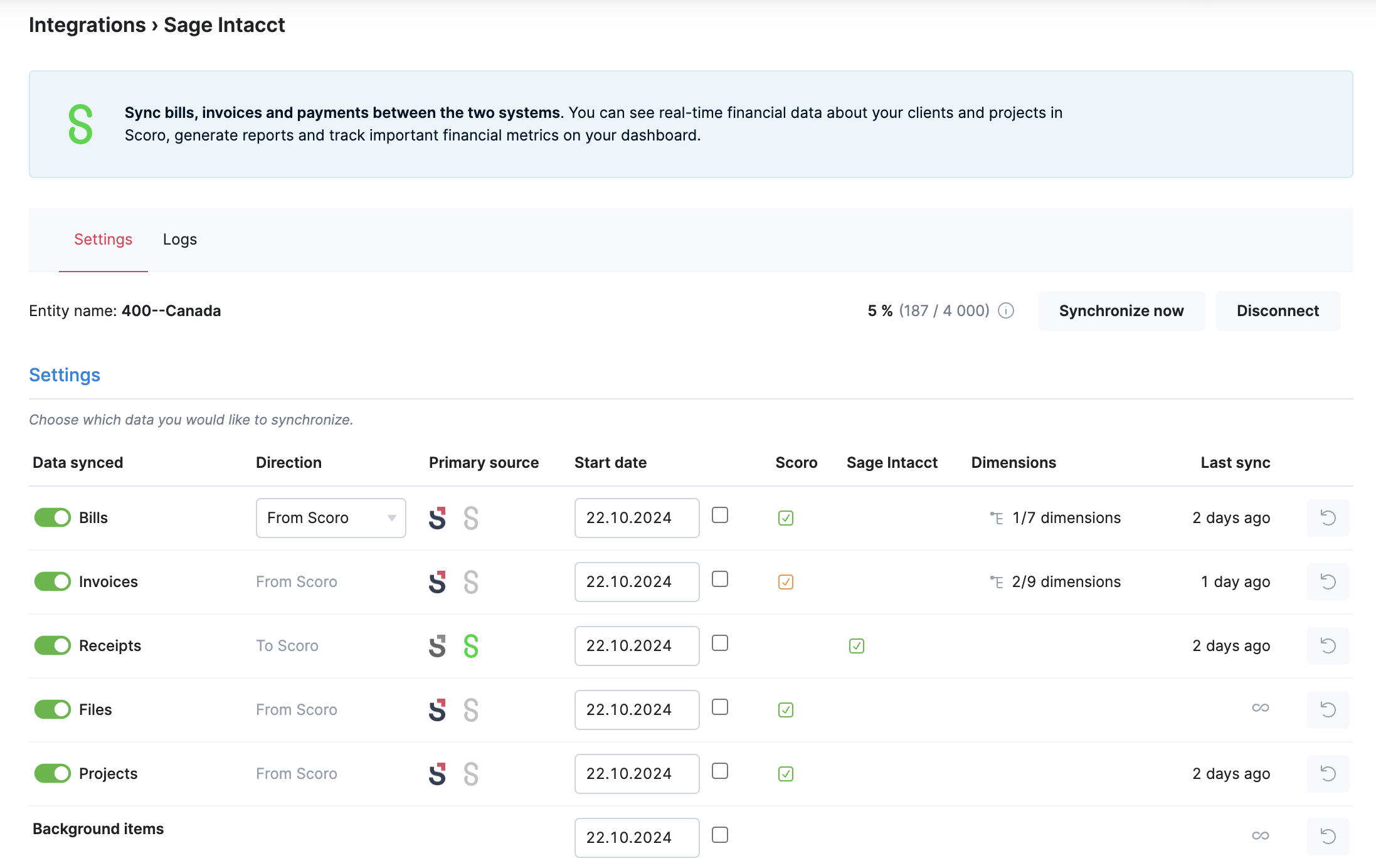Click the Sage Intacct logo in banner
The height and width of the screenshot is (868, 1376).
pos(80,124)
